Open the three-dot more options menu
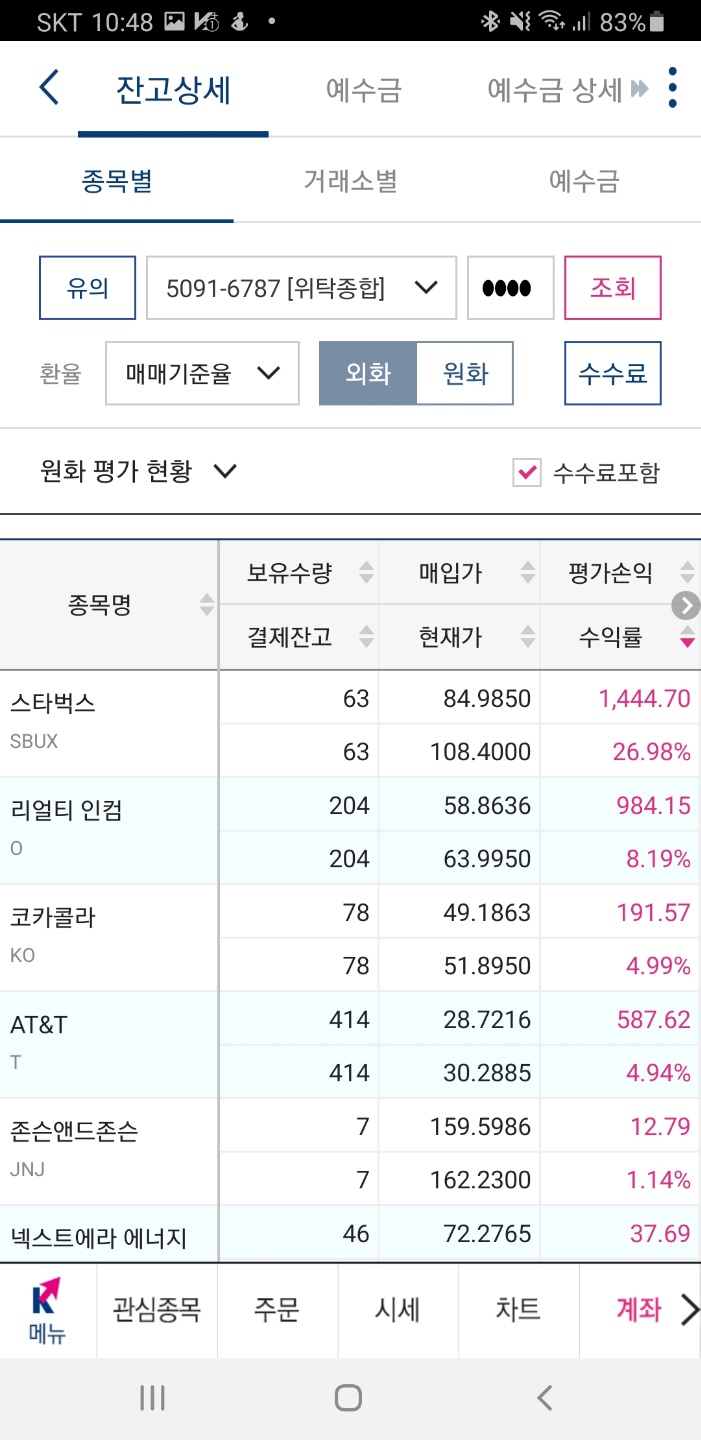701x1440 pixels. coord(672,88)
